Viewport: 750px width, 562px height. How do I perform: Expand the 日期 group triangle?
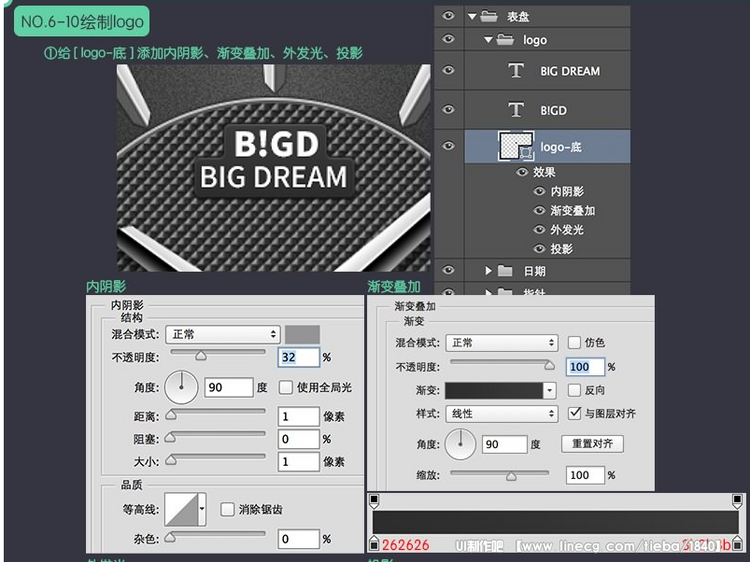pyautogui.click(x=488, y=271)
